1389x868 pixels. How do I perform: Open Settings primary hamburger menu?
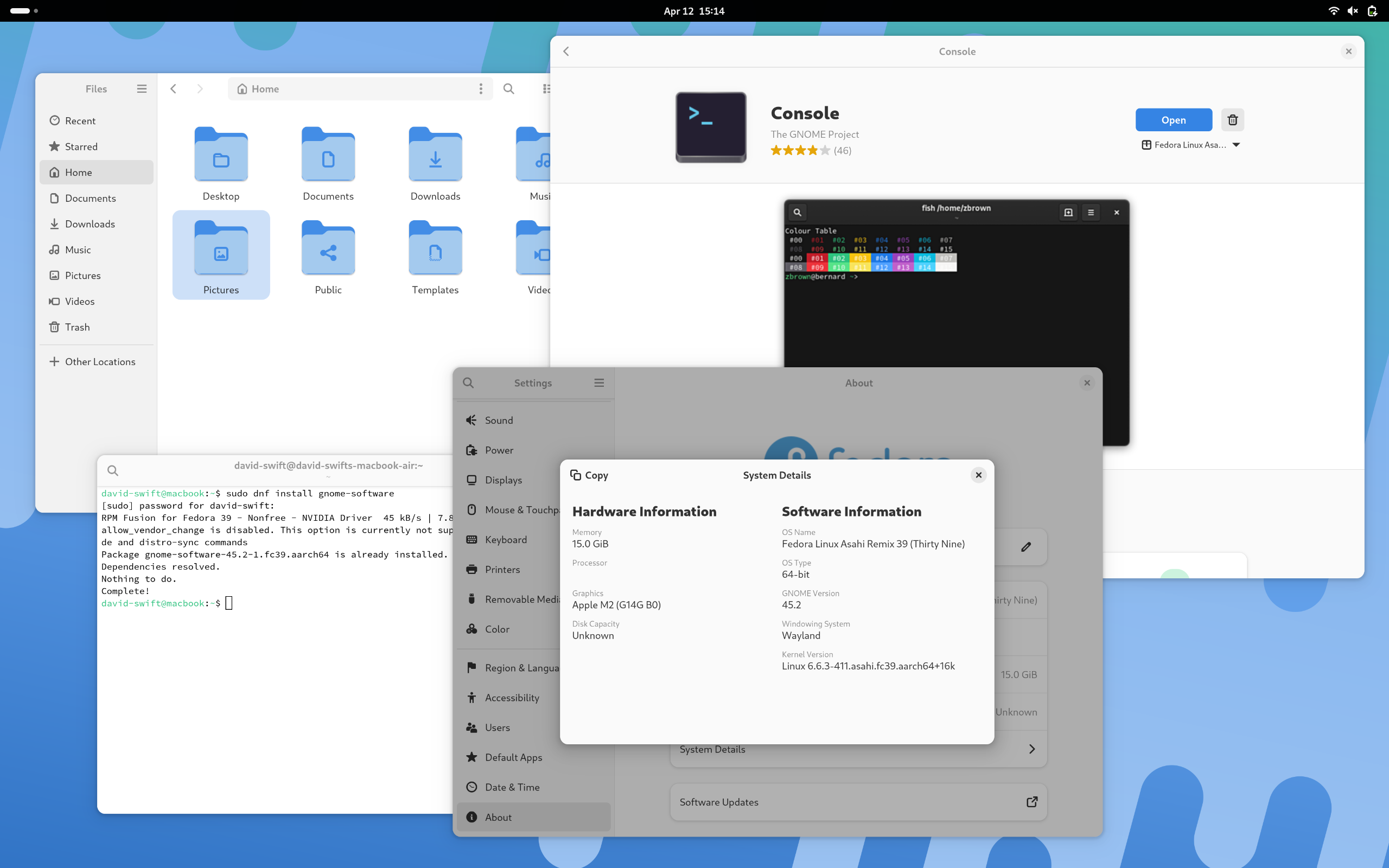[599, 383]
